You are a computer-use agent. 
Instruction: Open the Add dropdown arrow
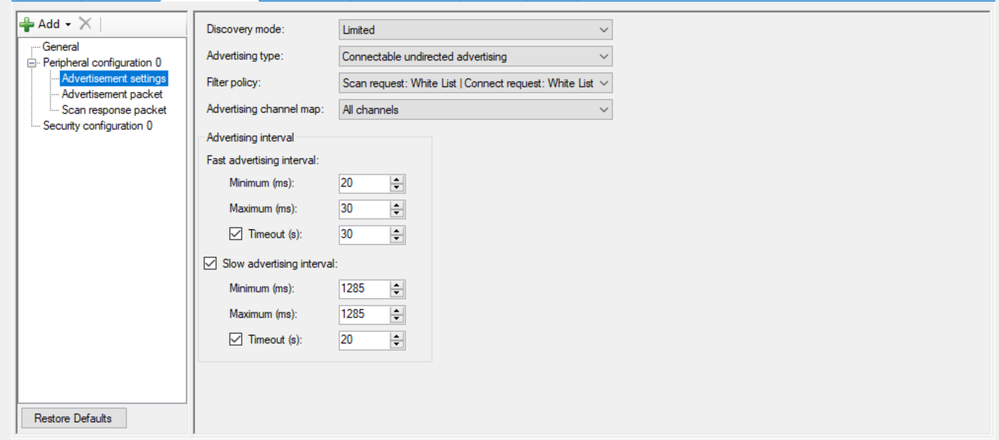tap(68, 25)
